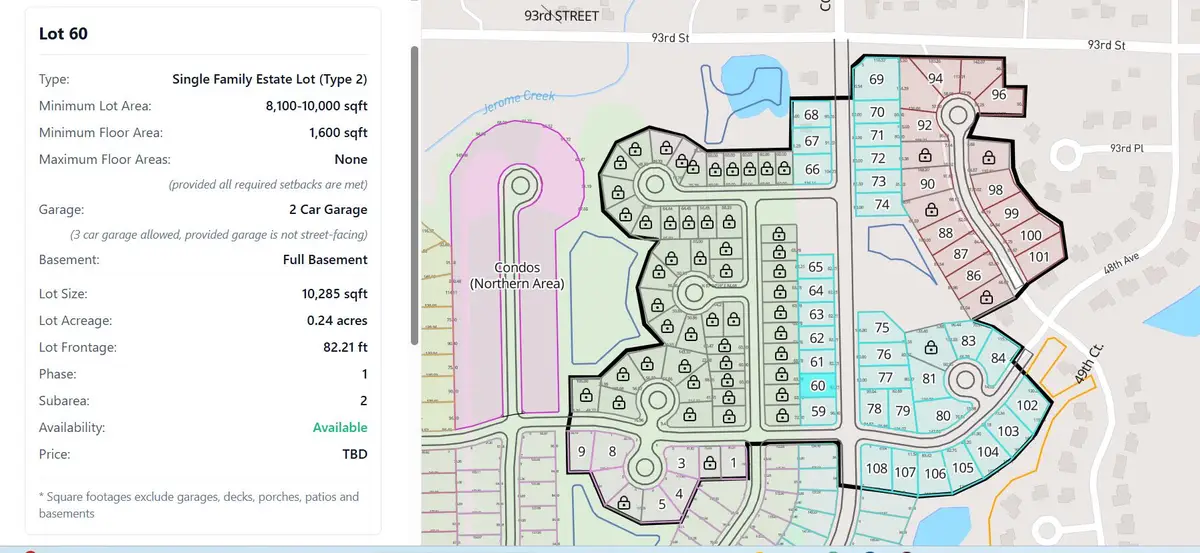The image size is (1200, 553).
Task: Open lot 75 details
Action: (882, 328)
